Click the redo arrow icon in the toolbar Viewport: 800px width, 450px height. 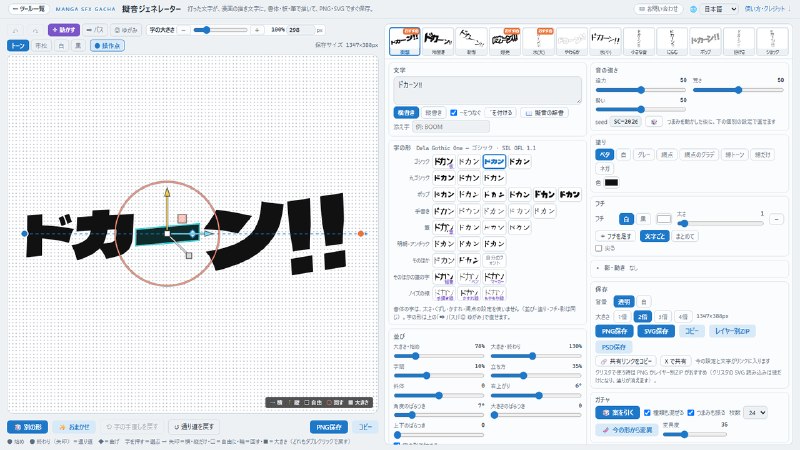pos(35,30)
